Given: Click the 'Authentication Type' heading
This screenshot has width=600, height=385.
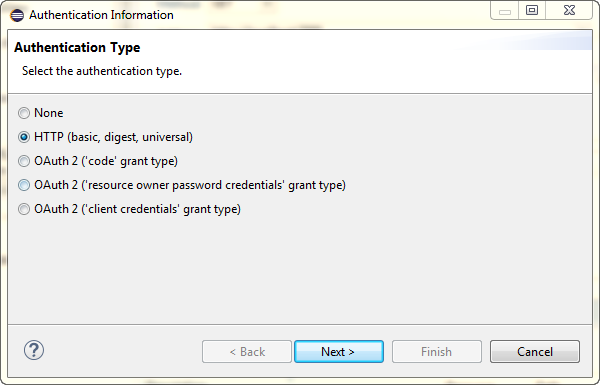Looking at the screenshot, I should coord(77,47).
